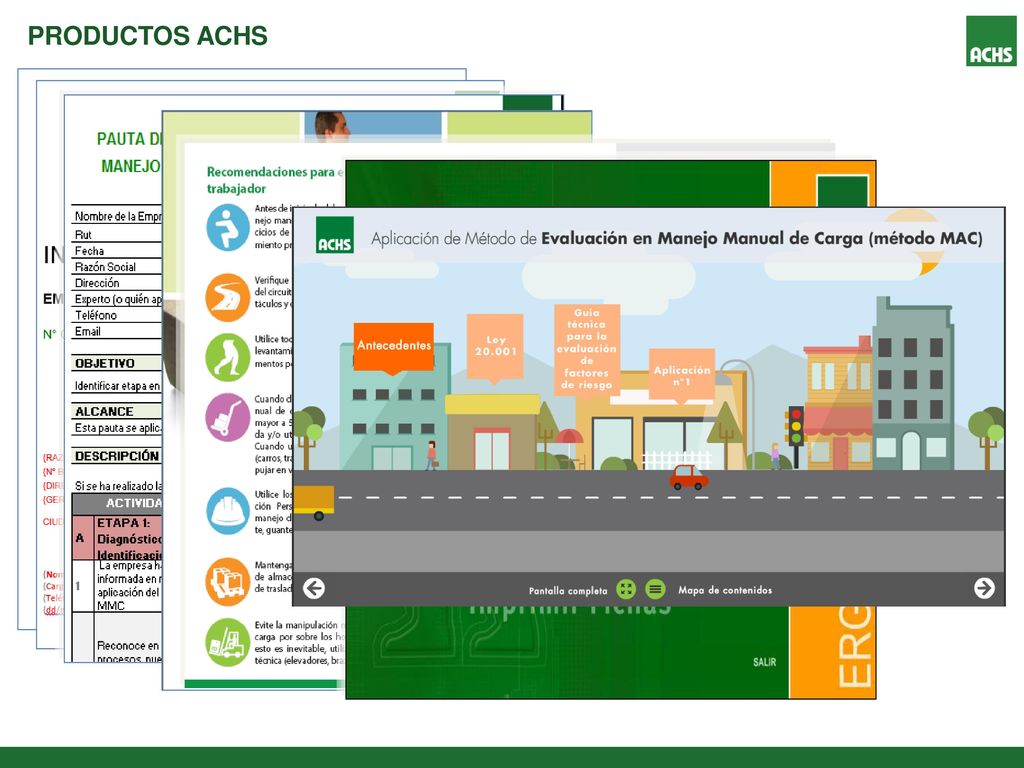
Task: Select the green lifting posture recommendation icon
Action: coord(228,357)
